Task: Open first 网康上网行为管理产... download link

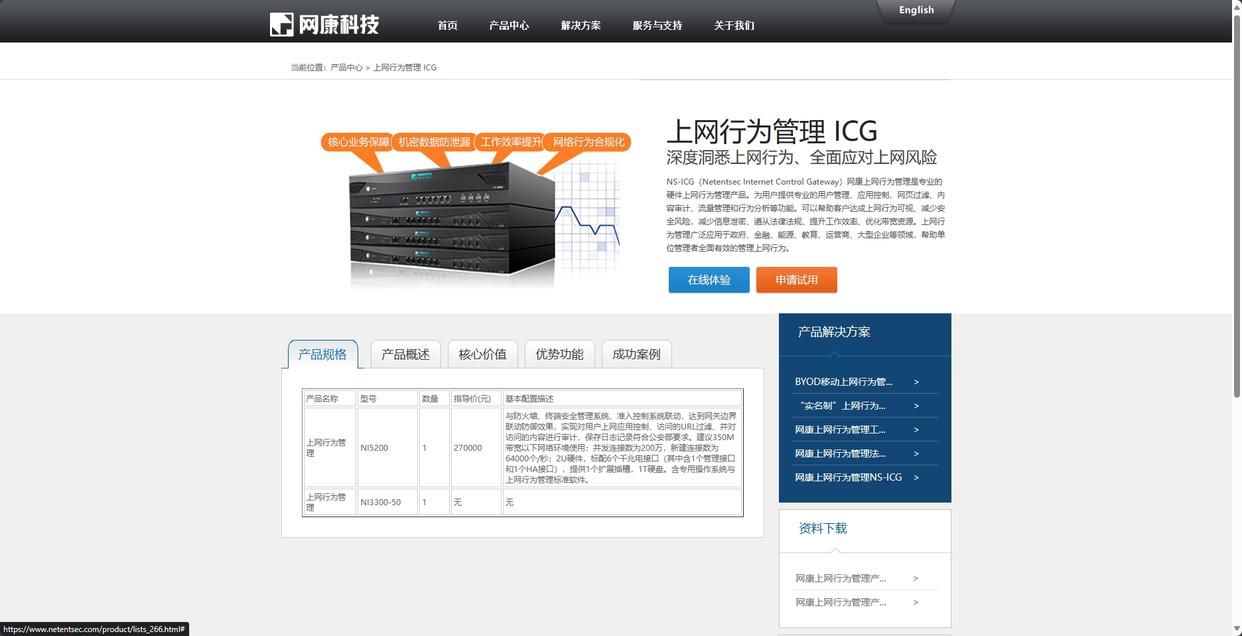Action: coord(841,579)
